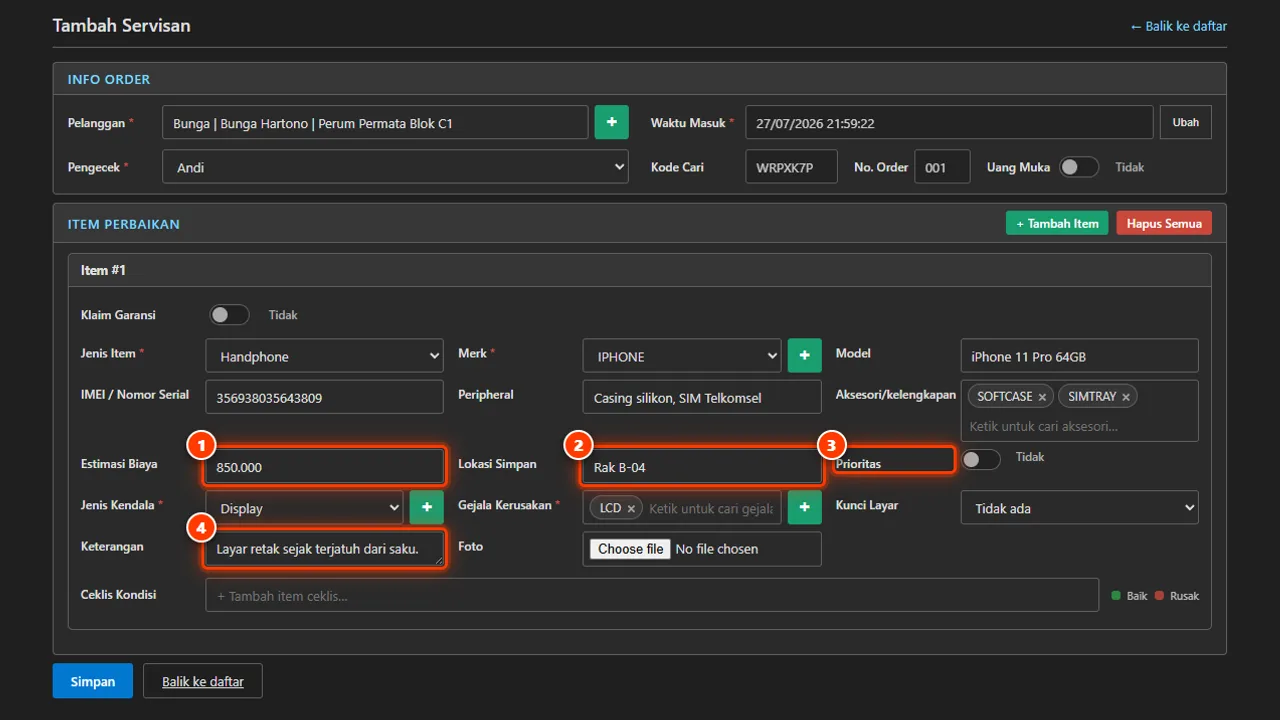The width and height of the screenshot is (1280, 720).
Task: Click the Lokasi Simpan field Rak B-04
Action: pos(702,466)
